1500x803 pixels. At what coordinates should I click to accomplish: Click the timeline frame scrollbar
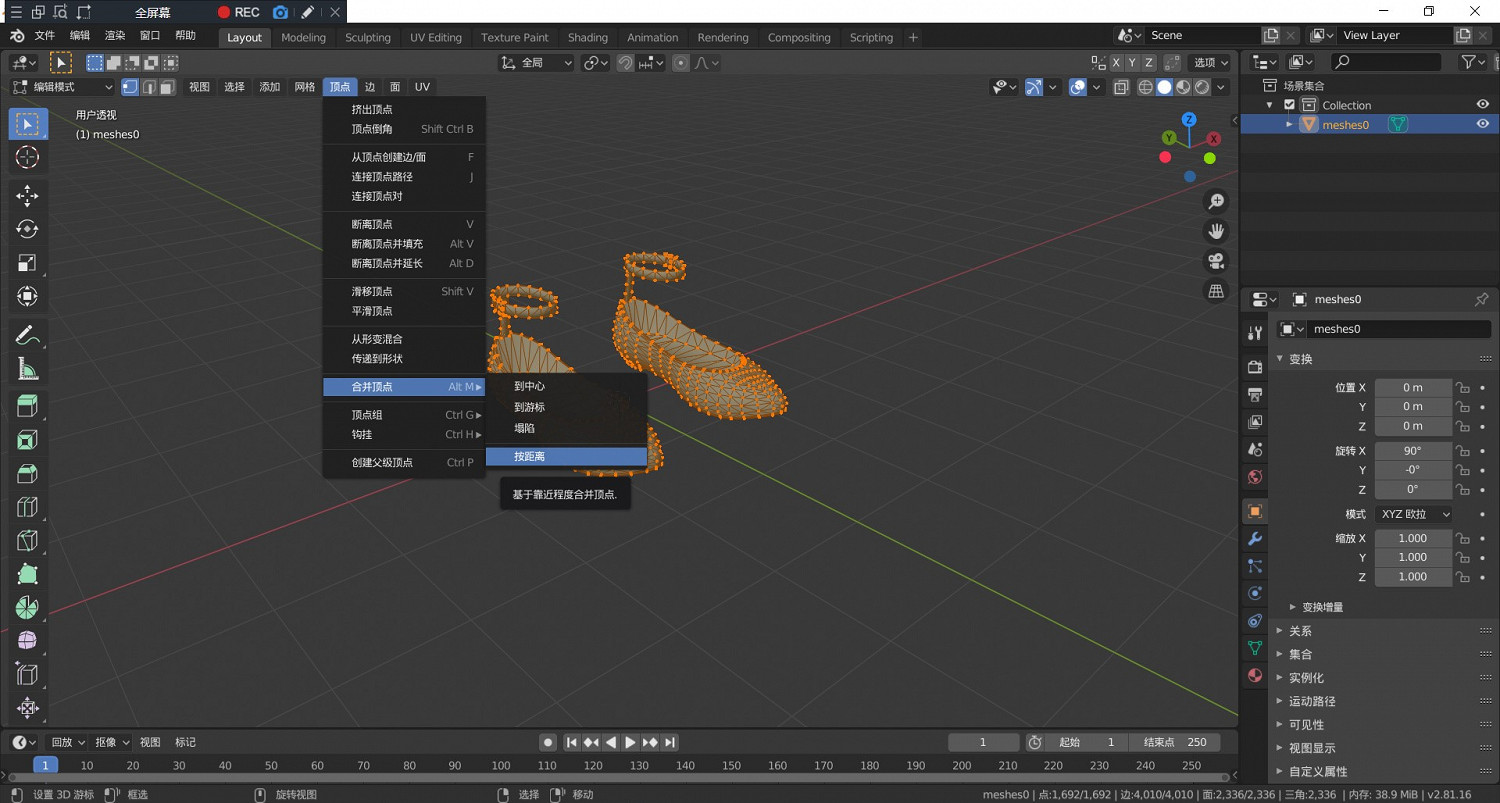click(618, 777)
